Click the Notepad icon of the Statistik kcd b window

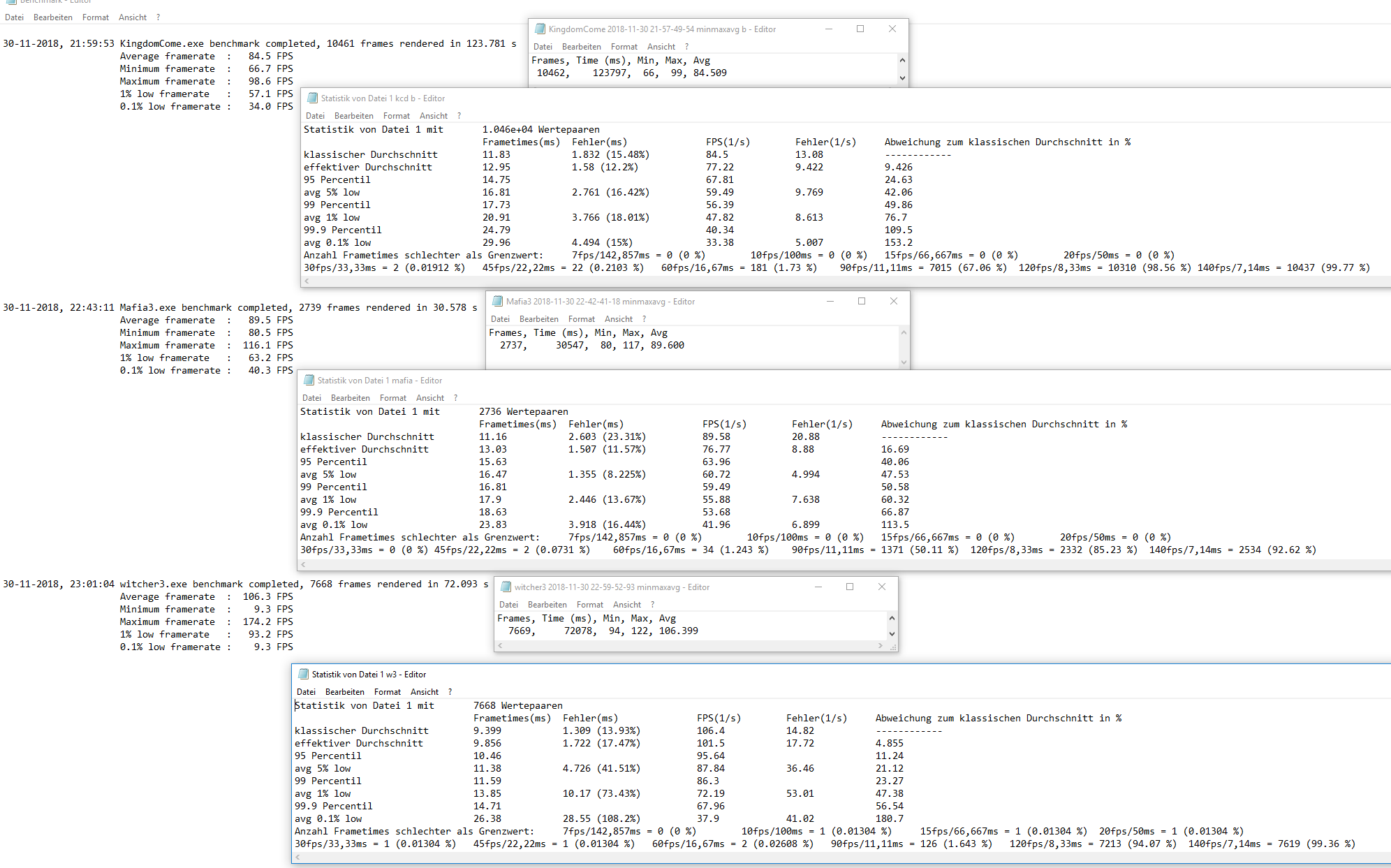pos(312,98)
